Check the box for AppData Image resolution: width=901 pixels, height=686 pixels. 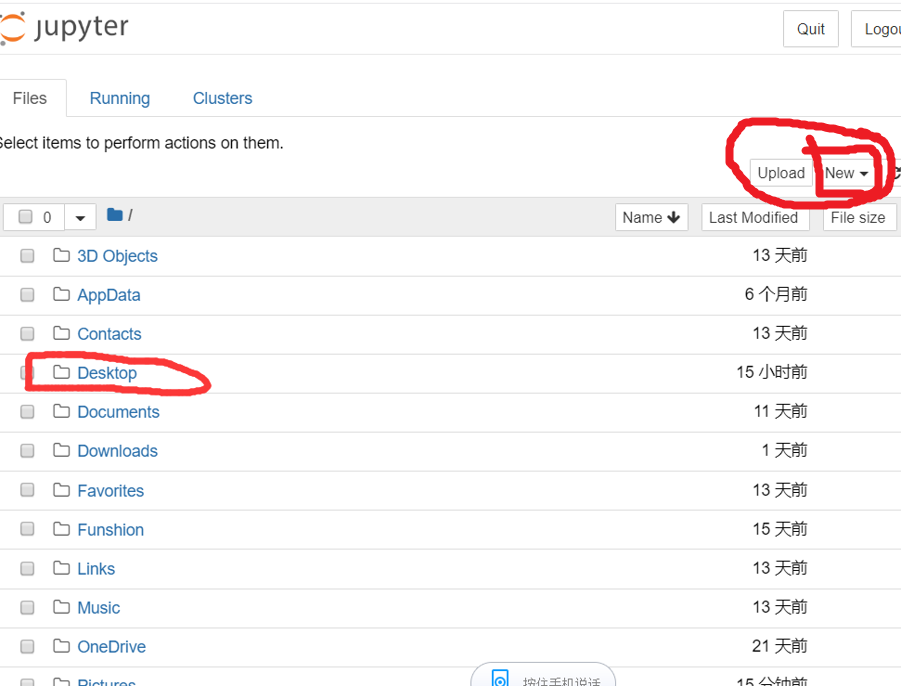click(27, 295)
